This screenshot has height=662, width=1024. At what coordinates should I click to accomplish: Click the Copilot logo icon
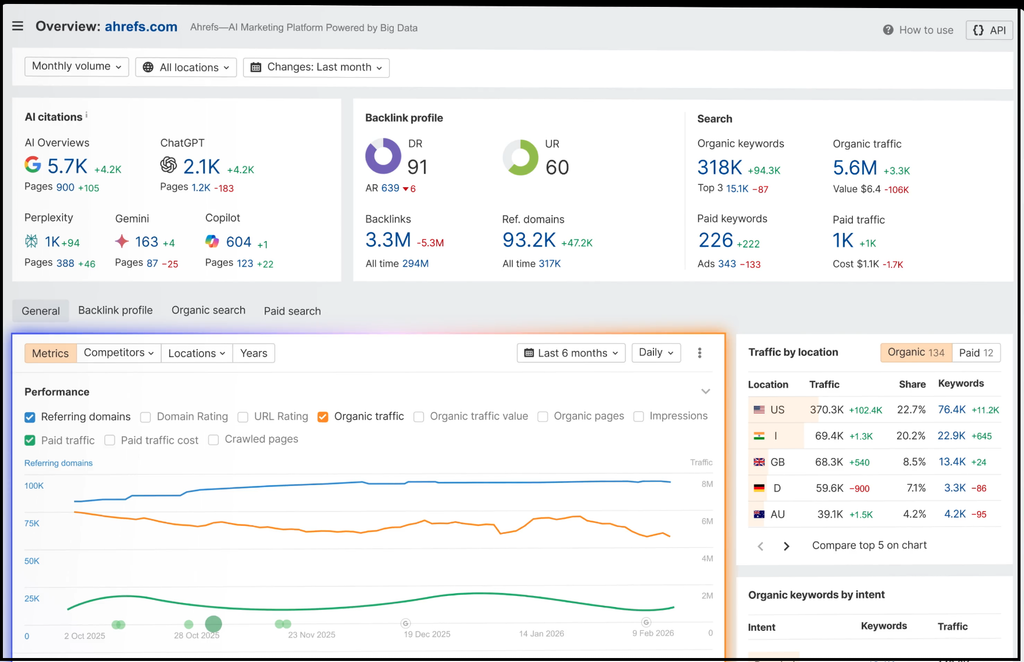point(212,242)
